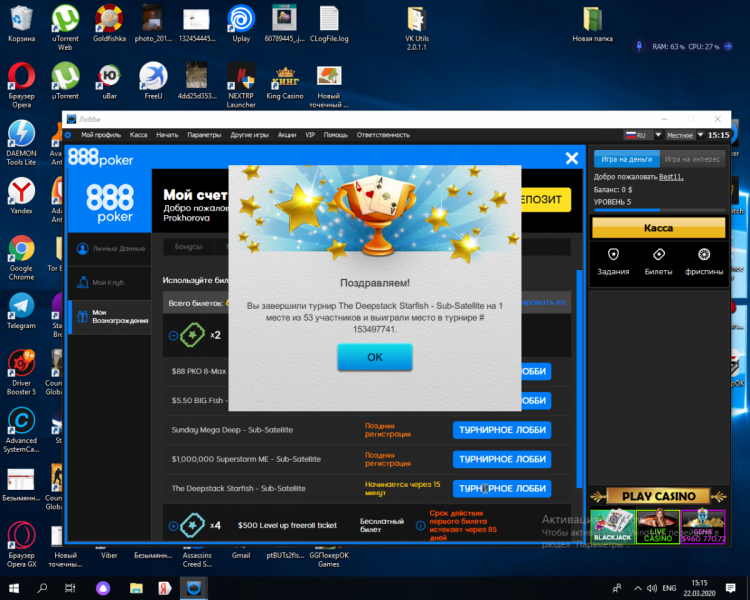Close the 888poker account panel with X
The width and height of the screenshot is (750, 600).
tap(572, 158)
